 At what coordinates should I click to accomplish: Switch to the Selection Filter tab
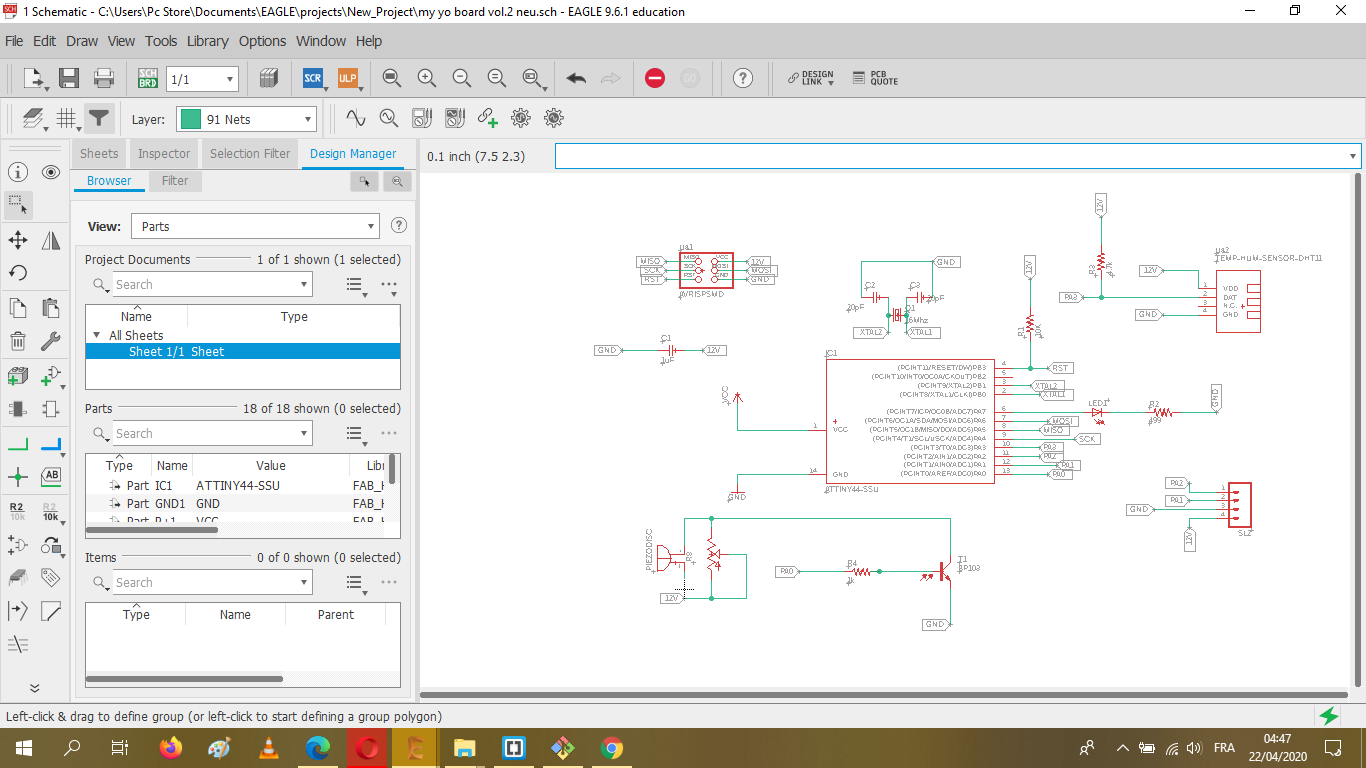(250, 153)
